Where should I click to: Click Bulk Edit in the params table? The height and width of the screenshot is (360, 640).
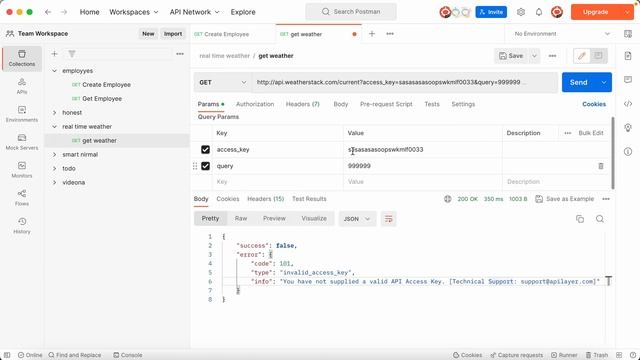(x=591, y=133)
